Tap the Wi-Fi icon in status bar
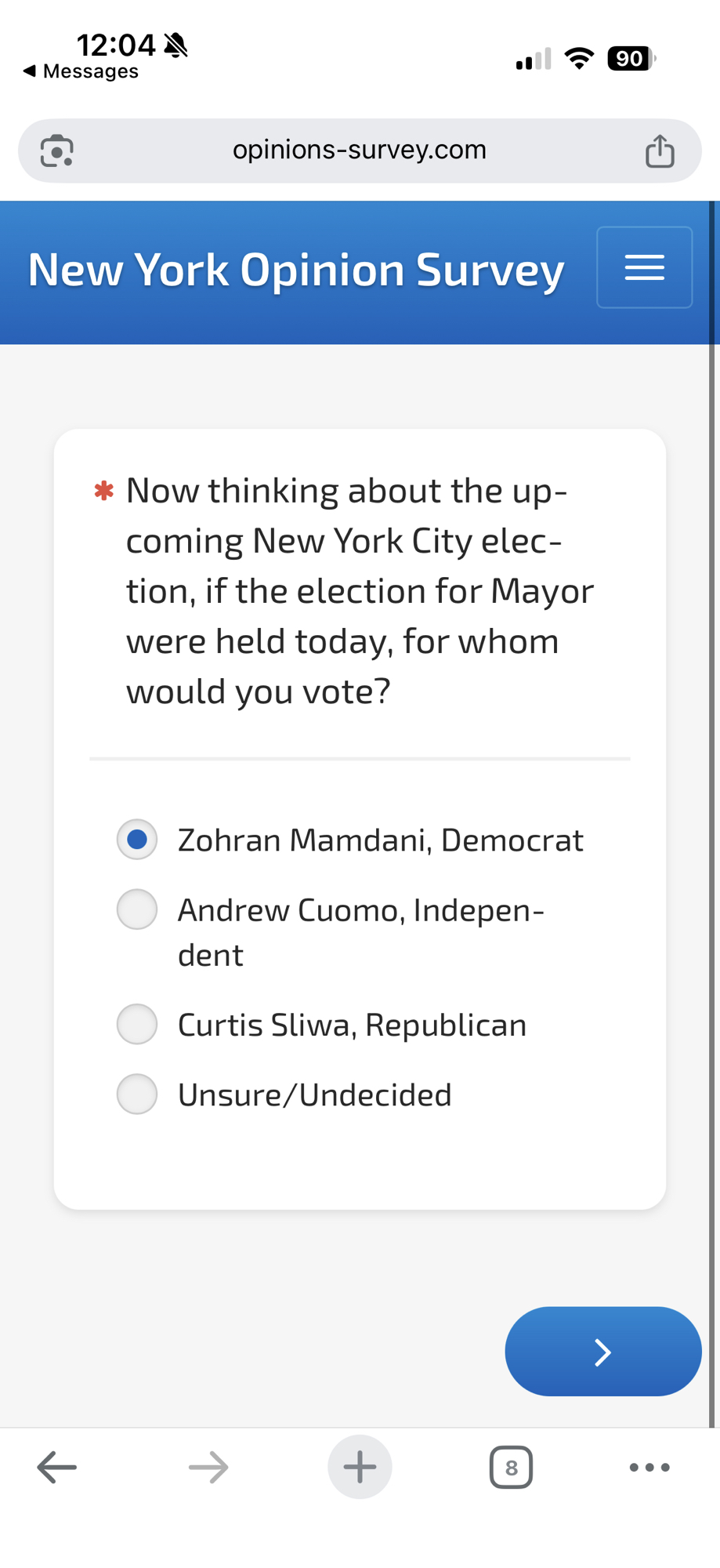Screen dimensions: 720x1568 579,59
